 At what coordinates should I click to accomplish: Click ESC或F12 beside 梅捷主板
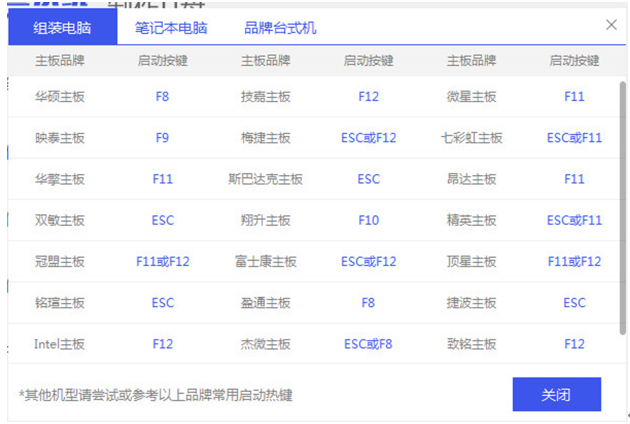368,138
